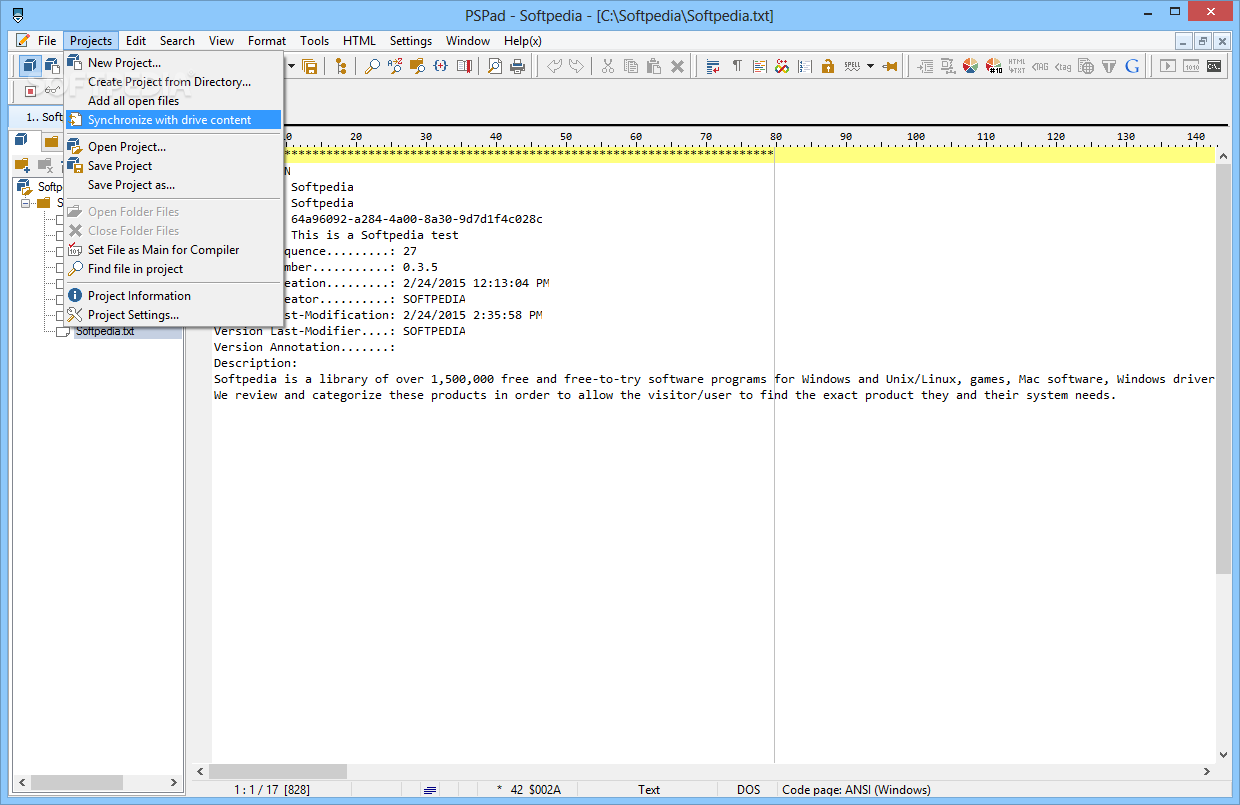Click the matching bracket {+} icon
Image resolution: width=1240 pixels, height=805 pixels.
441,66
